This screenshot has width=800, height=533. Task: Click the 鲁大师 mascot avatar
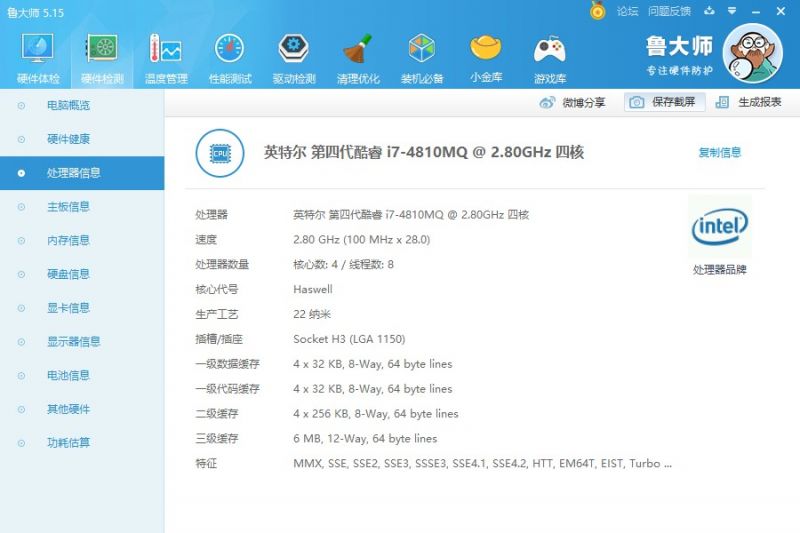753,53
